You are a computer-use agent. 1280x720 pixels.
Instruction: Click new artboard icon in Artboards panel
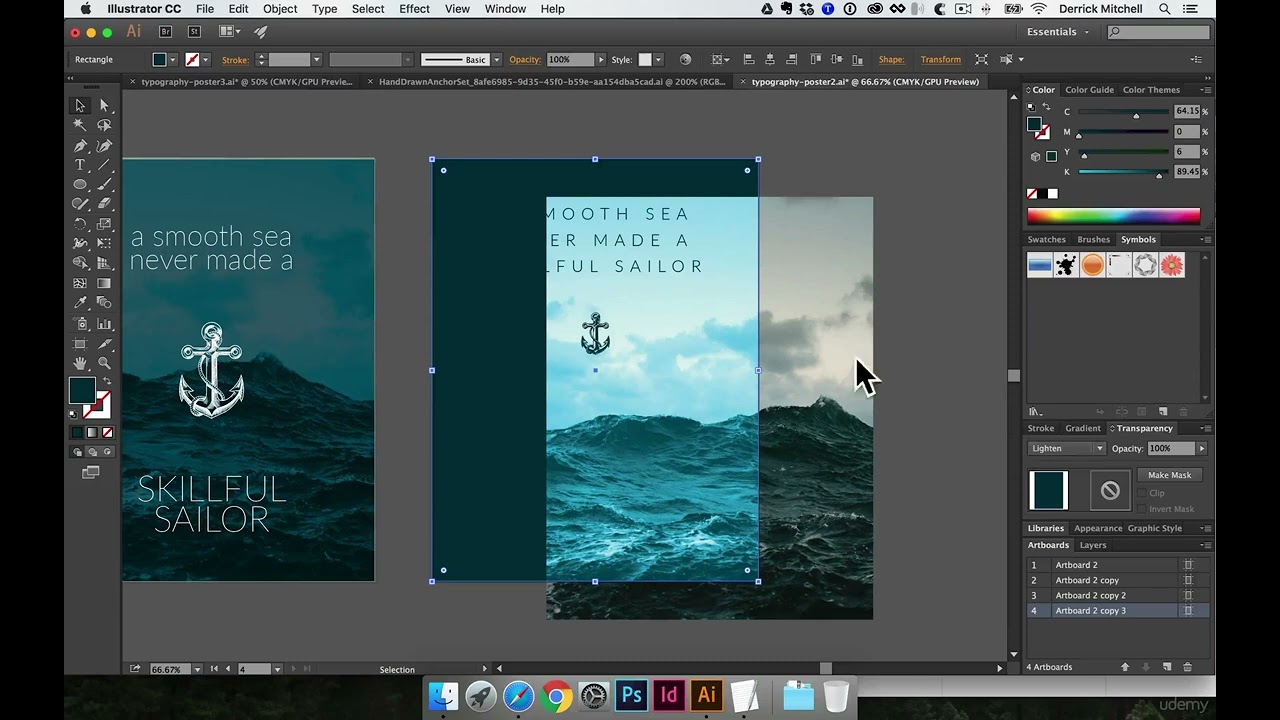pyautogui.click(x=1167, y=667)
